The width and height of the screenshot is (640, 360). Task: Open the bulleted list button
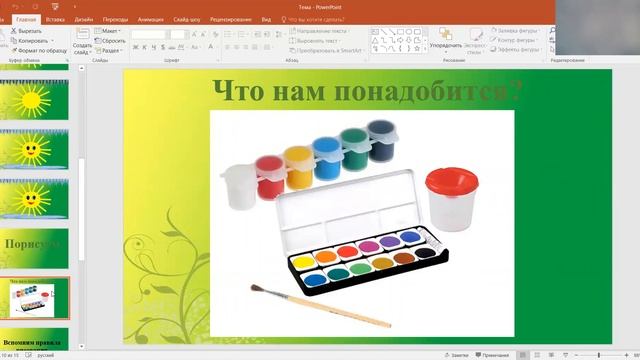tap(229, 34)
